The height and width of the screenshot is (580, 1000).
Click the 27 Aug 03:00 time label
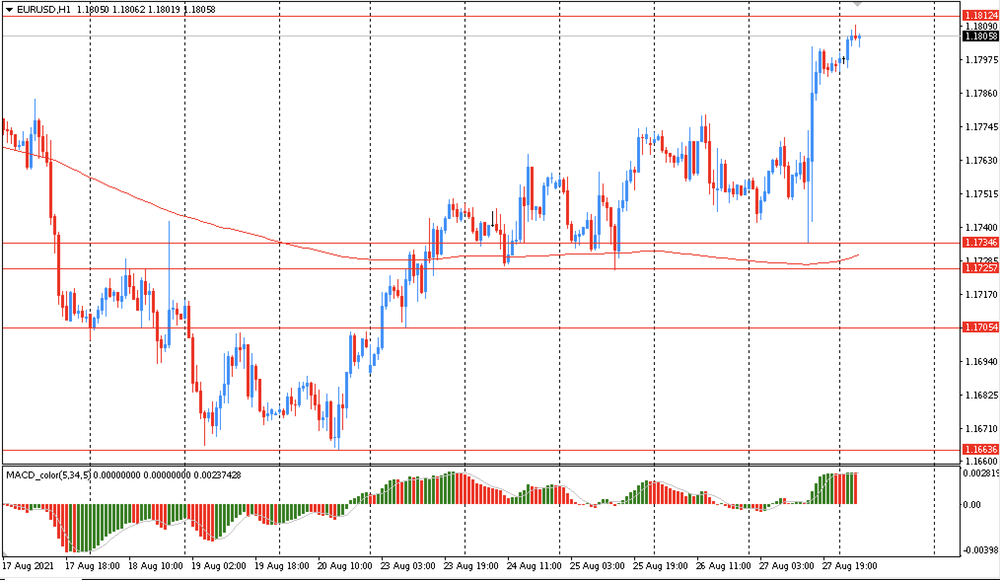click(786, 566)
